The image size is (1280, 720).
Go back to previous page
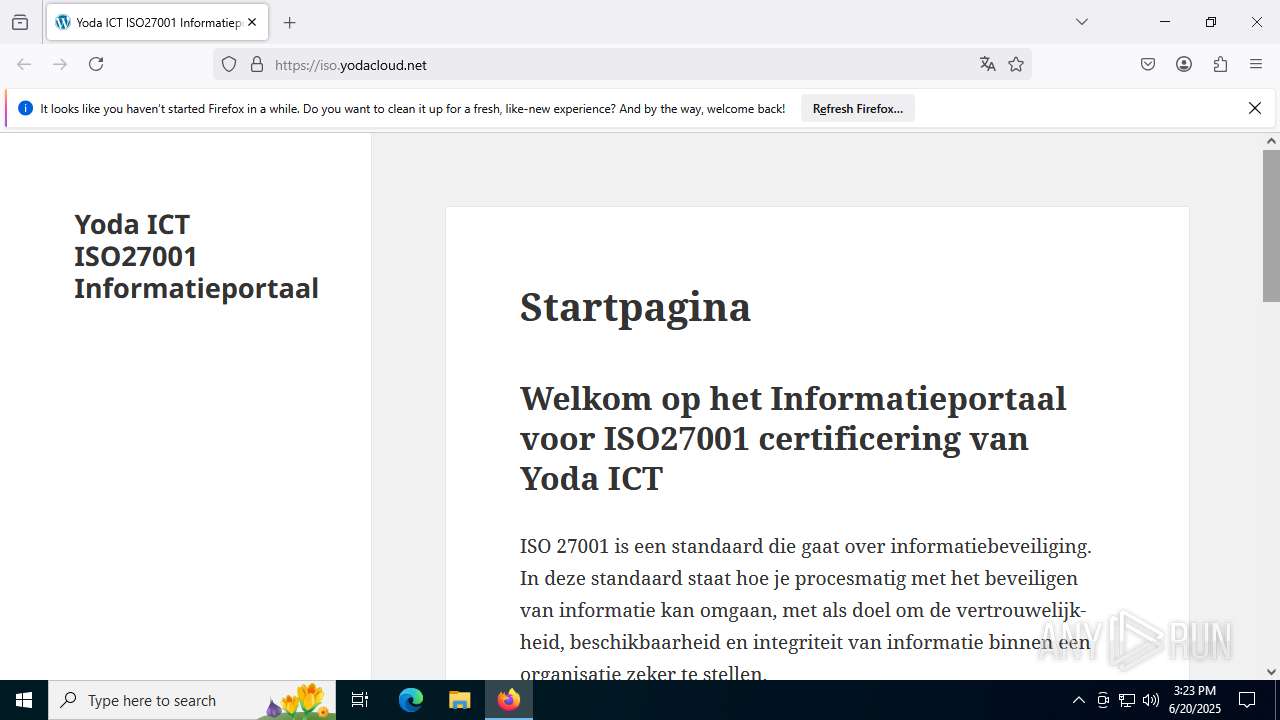pyautogui.click(x=24, y=64)
